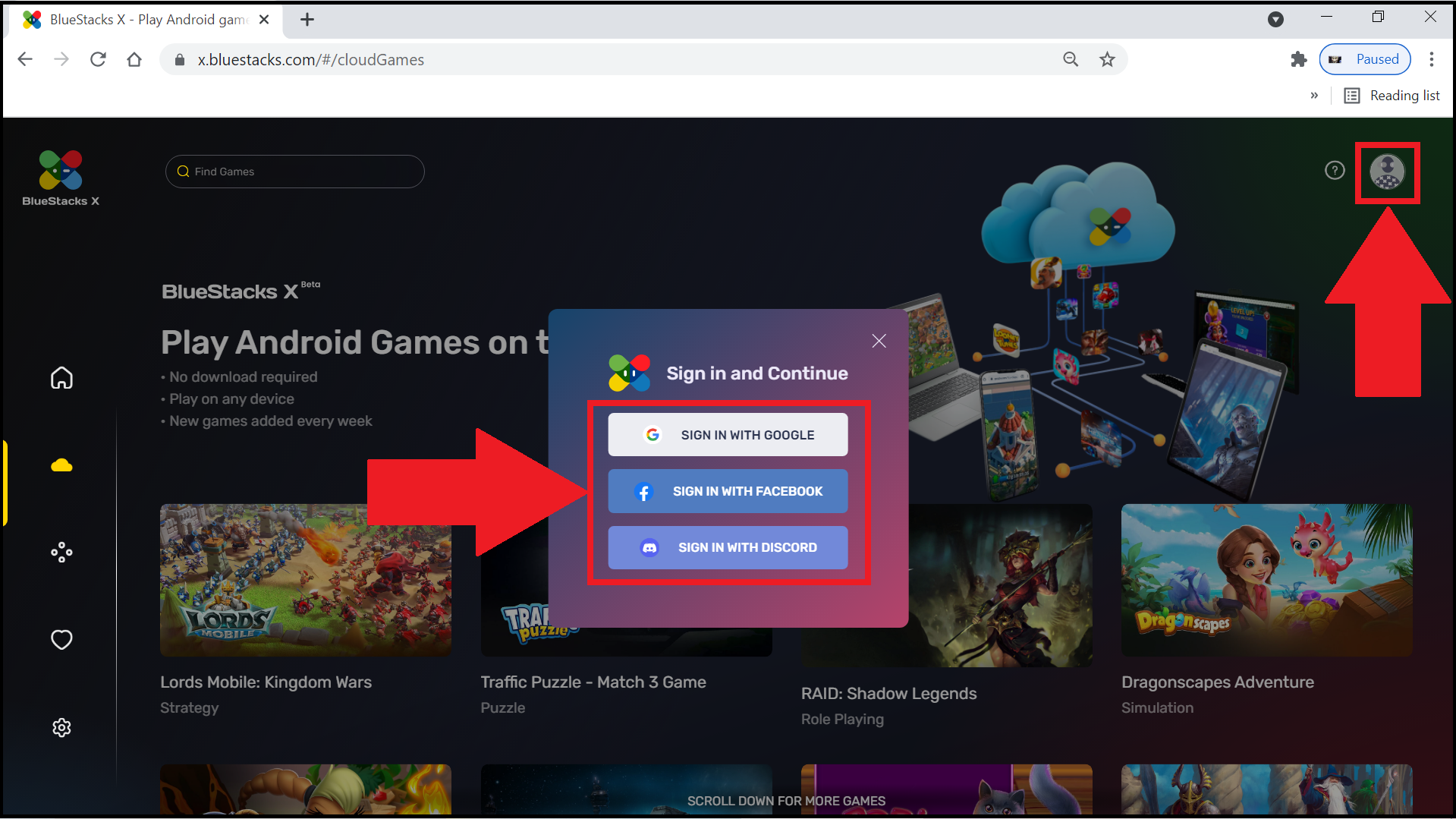Click the Role Playing genre label
Viewport: 1456px width, 819px height.
842,719
